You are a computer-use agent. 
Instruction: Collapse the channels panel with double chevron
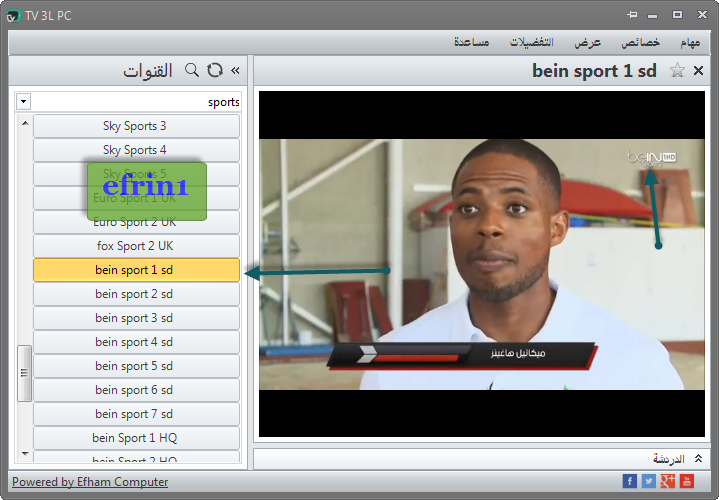235,71
